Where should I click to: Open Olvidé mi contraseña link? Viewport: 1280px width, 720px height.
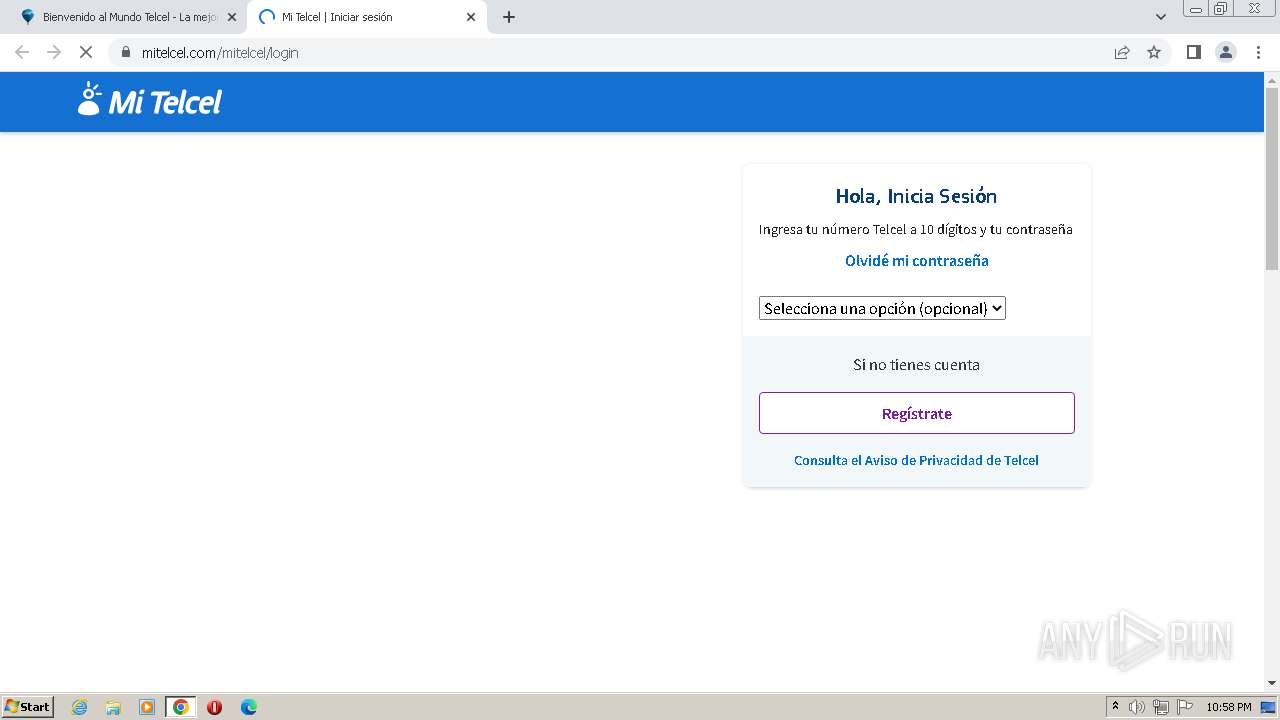[x=917, y=260]
